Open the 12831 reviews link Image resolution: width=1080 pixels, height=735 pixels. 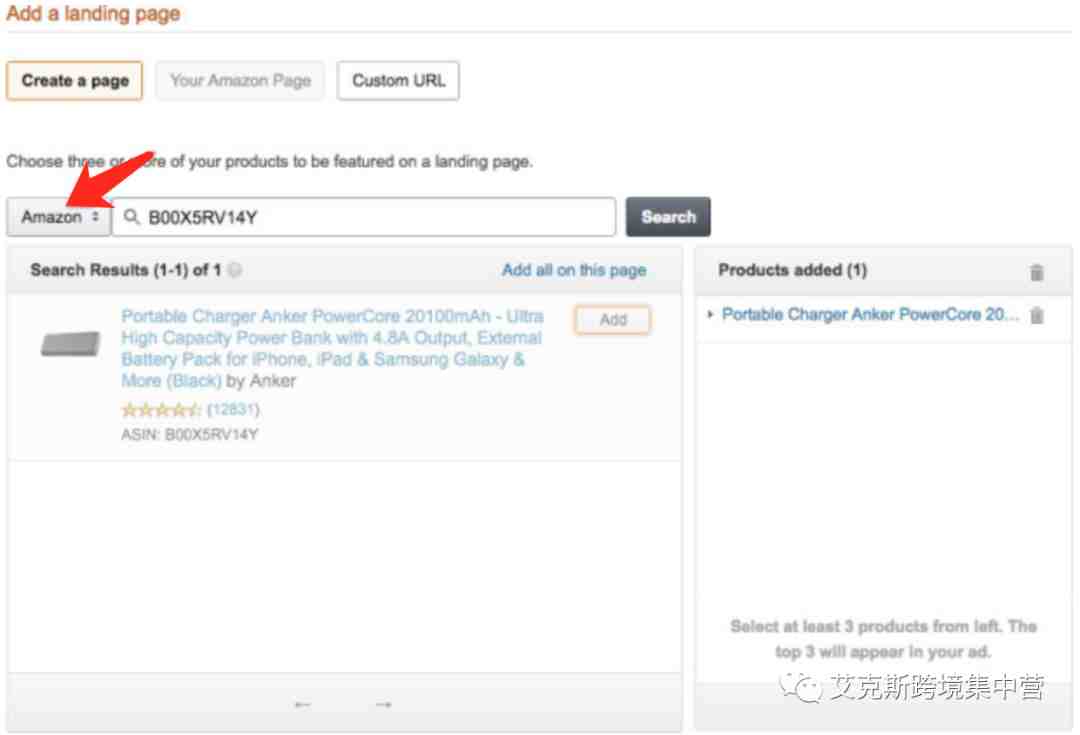pos(233,410)
